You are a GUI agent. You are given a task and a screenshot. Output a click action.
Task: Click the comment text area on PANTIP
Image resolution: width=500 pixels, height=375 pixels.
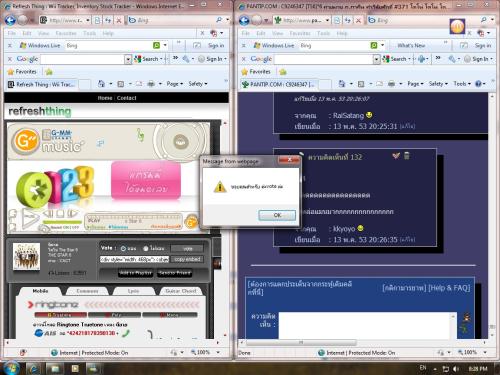click(367, 325)
